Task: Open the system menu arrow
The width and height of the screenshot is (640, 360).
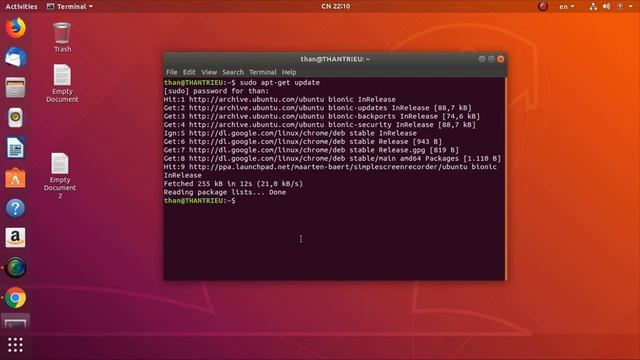Action: (631, 6)
